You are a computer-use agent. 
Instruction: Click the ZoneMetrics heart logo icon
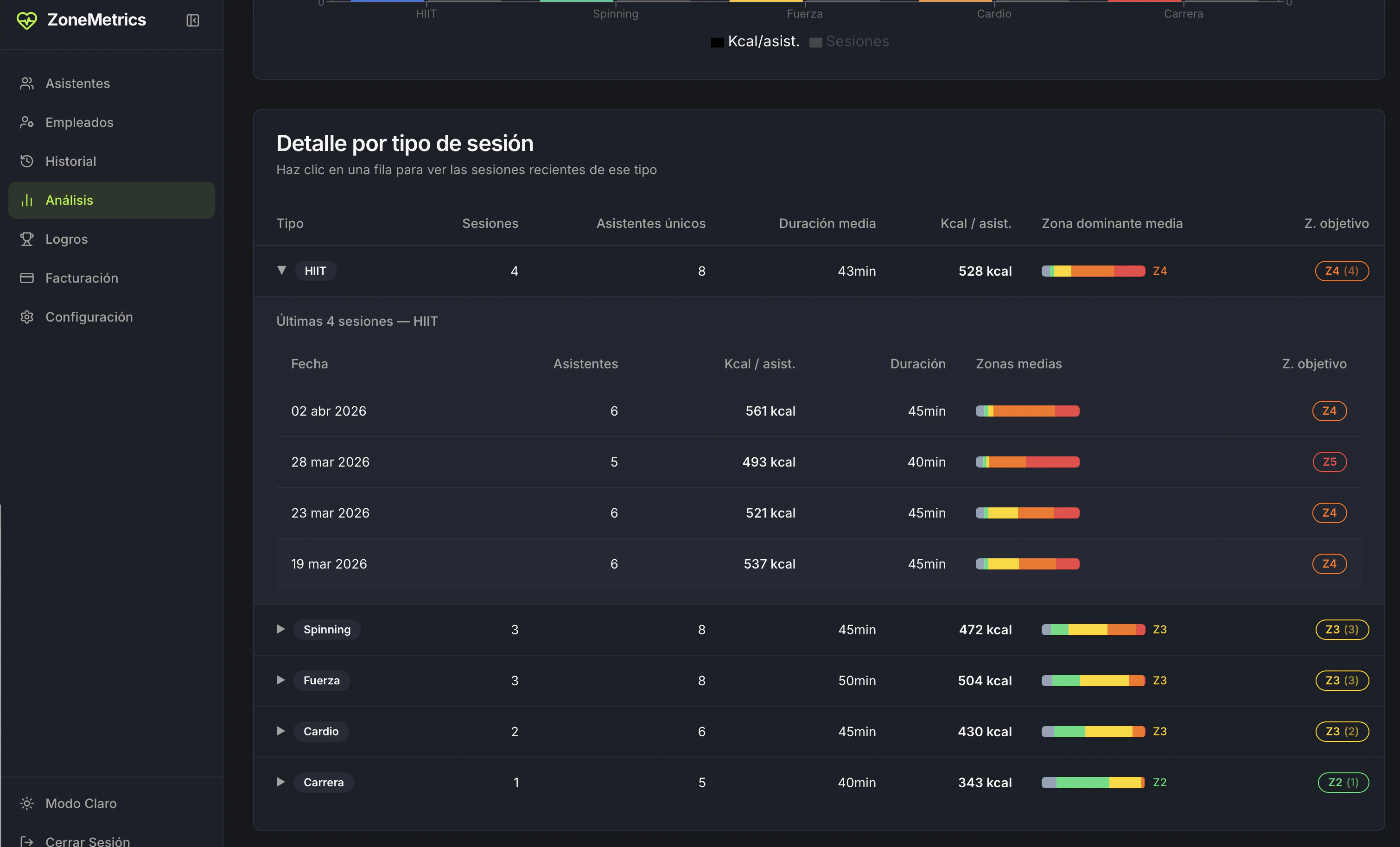[x=27, y=20]
